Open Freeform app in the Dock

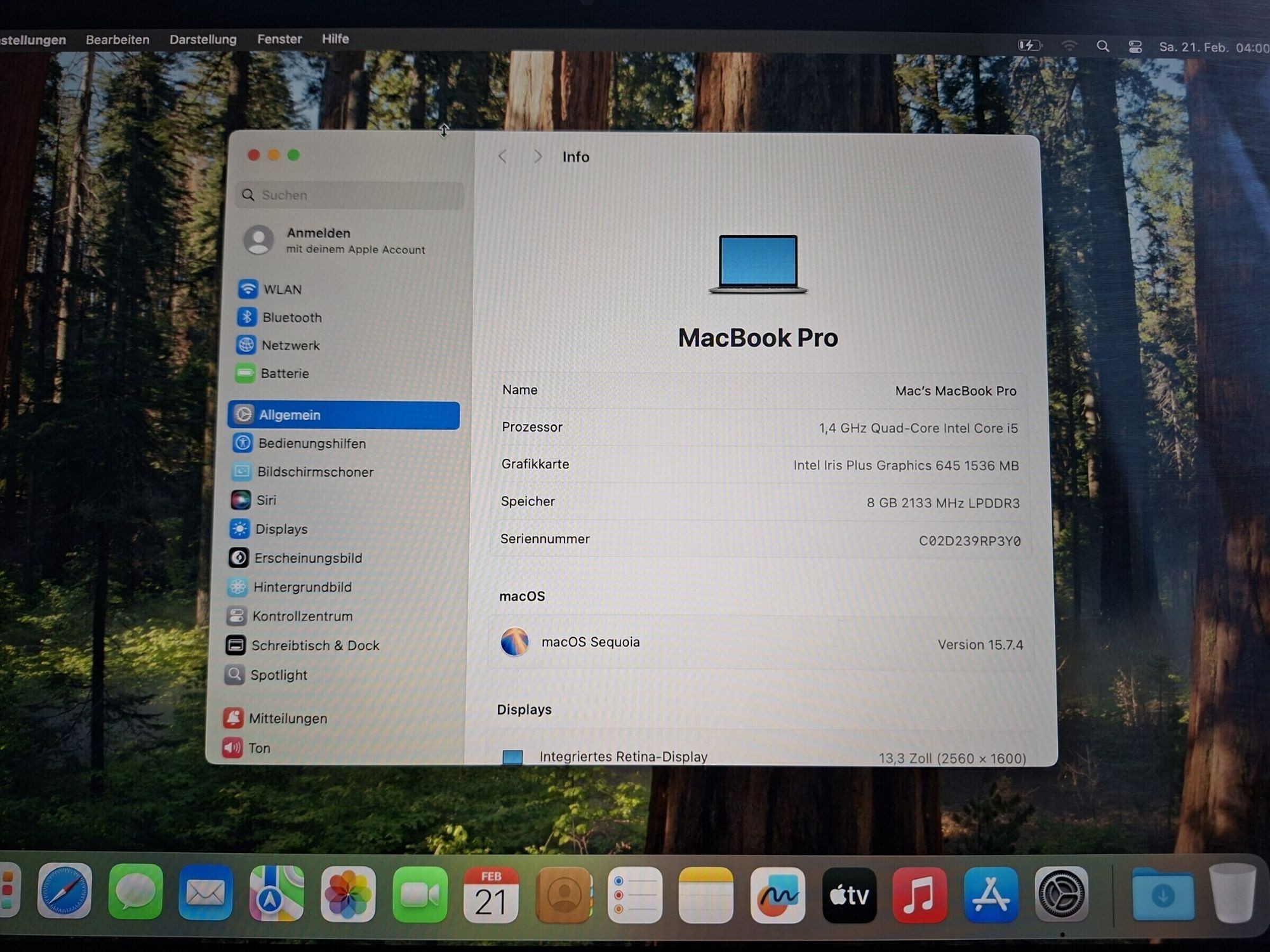[777, 895]
